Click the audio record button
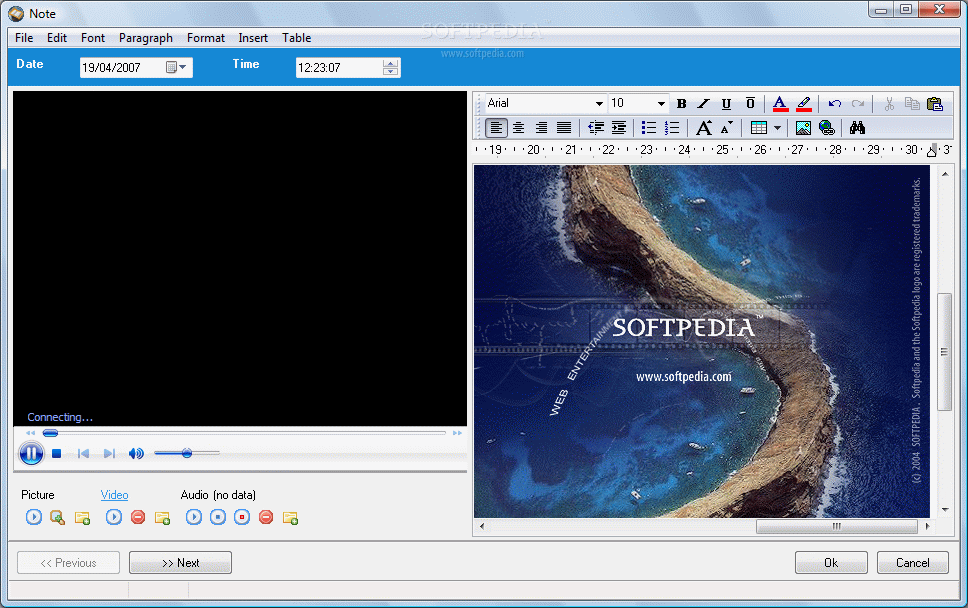The width and height of the screenshot is (968, 608). pos(242,517)
